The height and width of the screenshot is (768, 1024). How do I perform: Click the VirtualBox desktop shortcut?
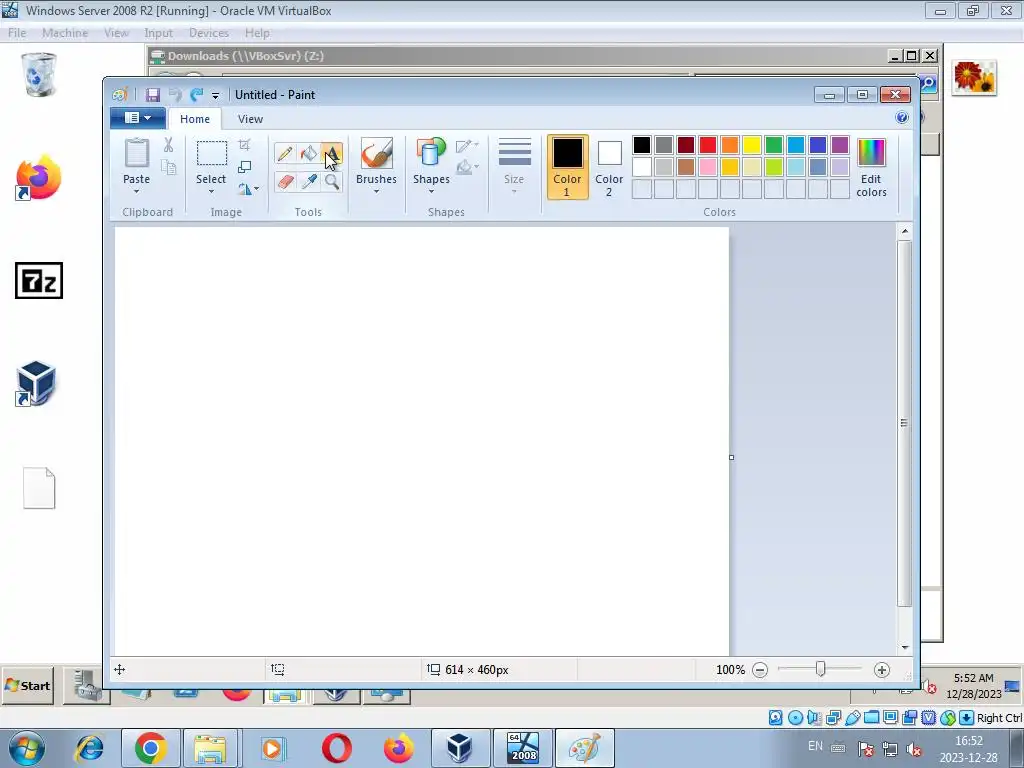36,383
